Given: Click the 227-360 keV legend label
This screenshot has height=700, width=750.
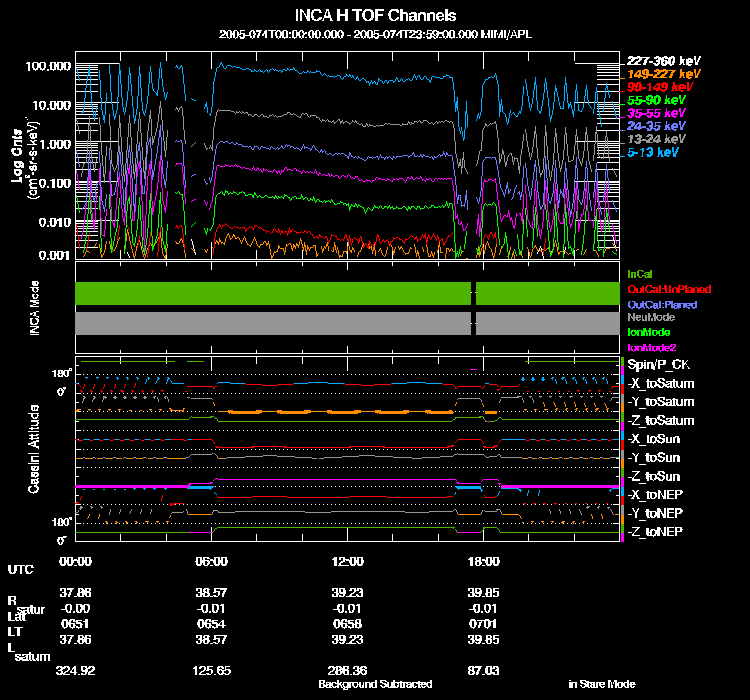Looking at the screenshot, I should [663, 61].
